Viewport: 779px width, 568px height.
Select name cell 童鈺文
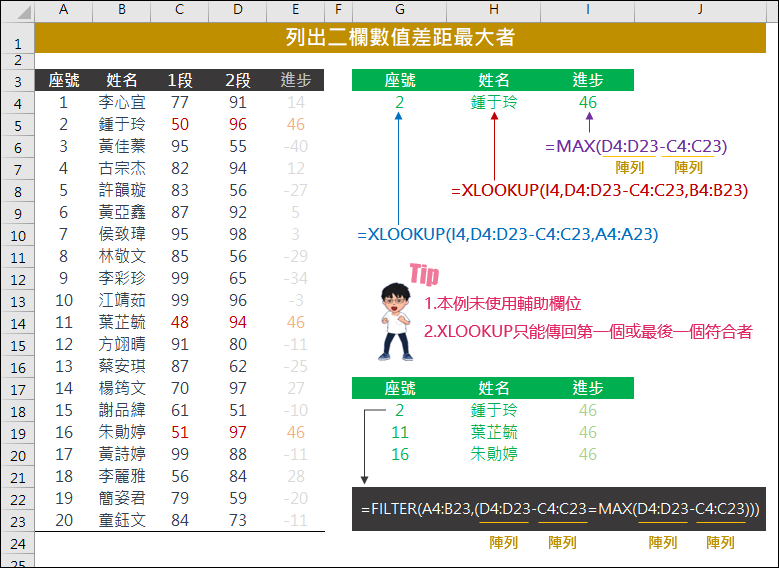tap(122, 520)
